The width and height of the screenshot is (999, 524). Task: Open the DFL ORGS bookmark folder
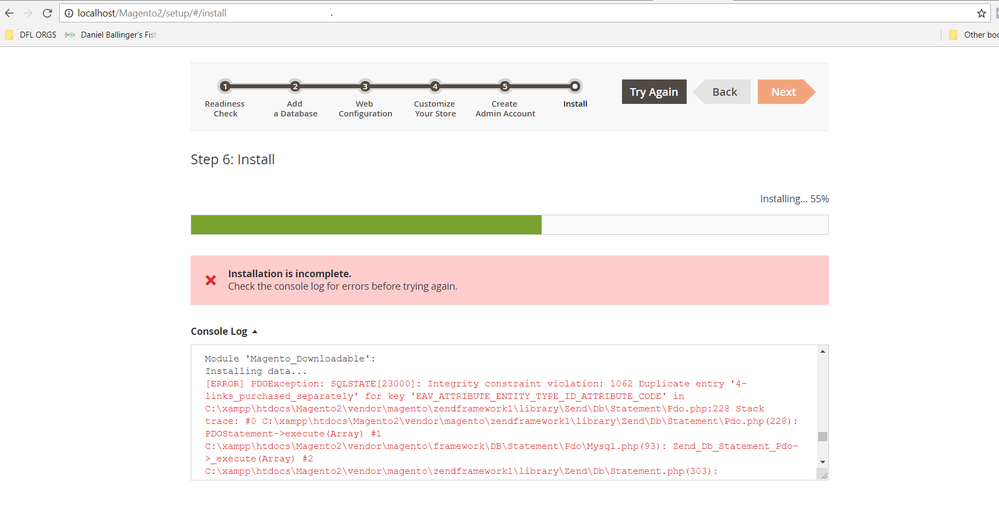(31, 35)
